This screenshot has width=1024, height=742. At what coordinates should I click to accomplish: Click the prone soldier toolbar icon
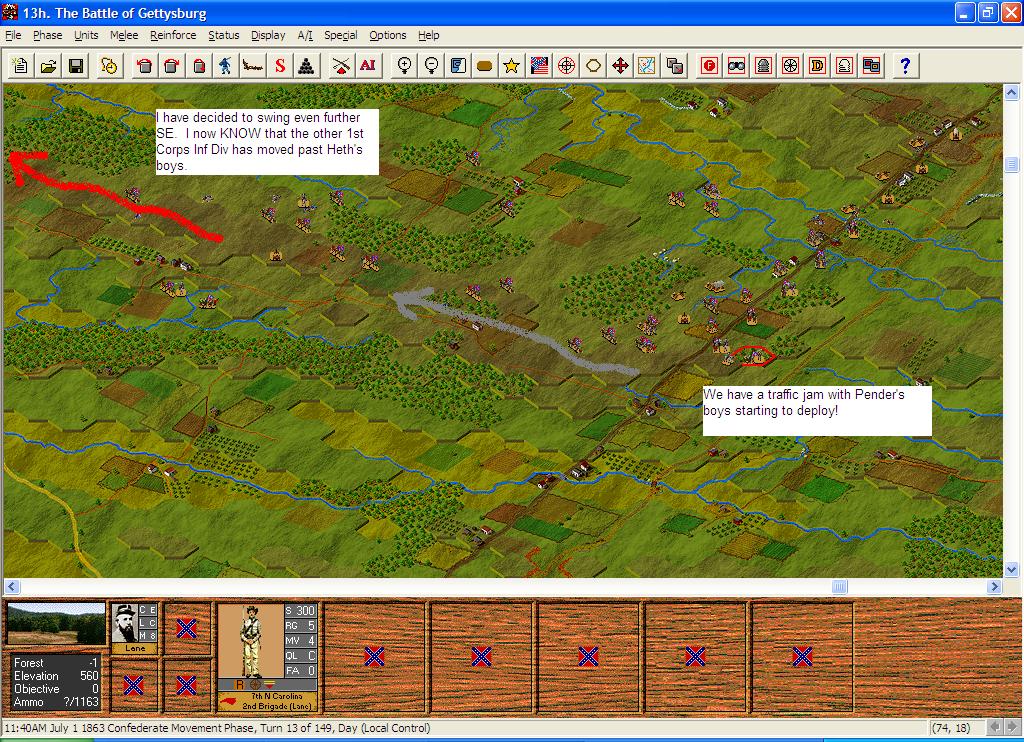point(253,65)
